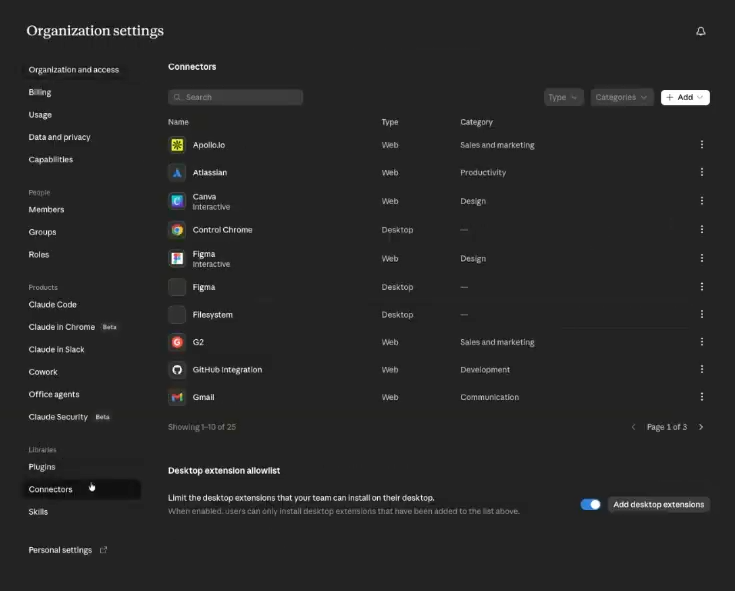Click the Control Chrome icon
This screenshot has height=591, width=735.
coord(177,230)
